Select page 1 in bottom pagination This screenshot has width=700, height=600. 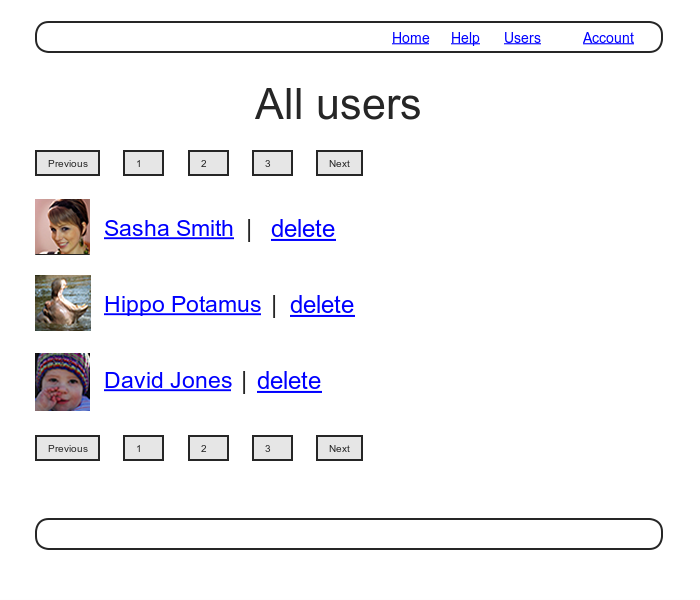(x=143, y=448)
